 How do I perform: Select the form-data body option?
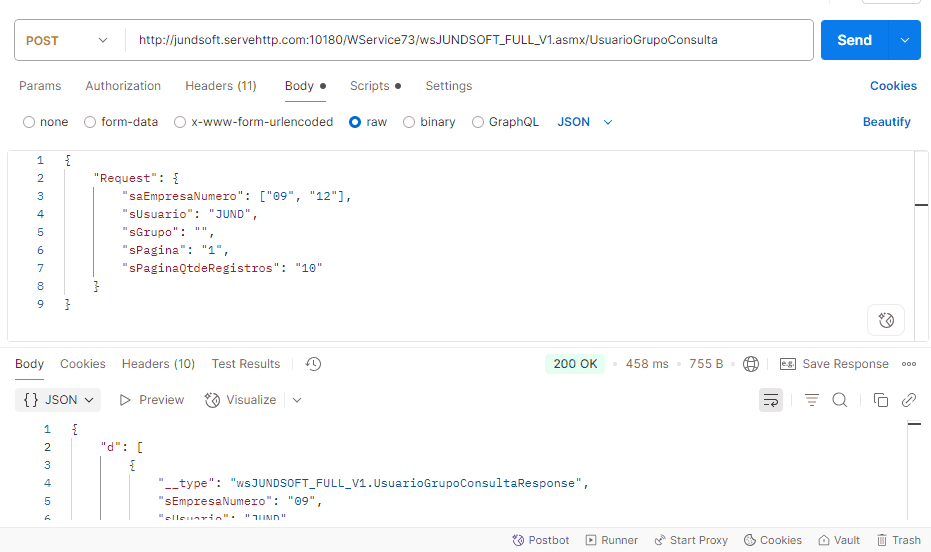[x=91, y=122]
